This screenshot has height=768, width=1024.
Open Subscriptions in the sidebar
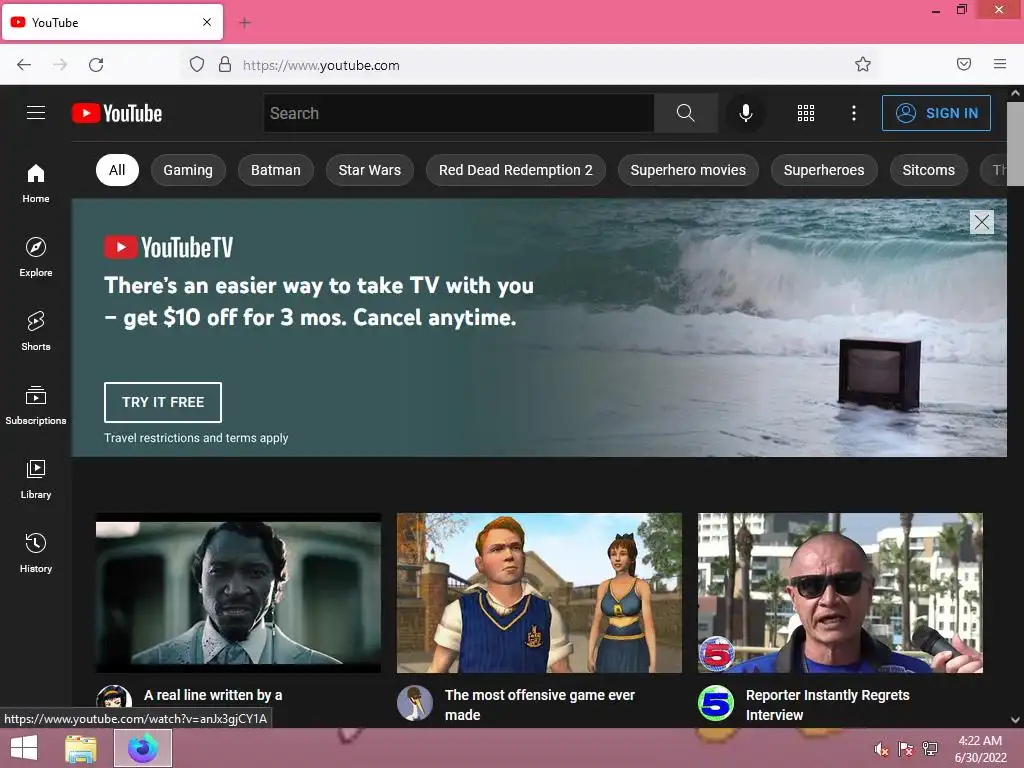36,405
